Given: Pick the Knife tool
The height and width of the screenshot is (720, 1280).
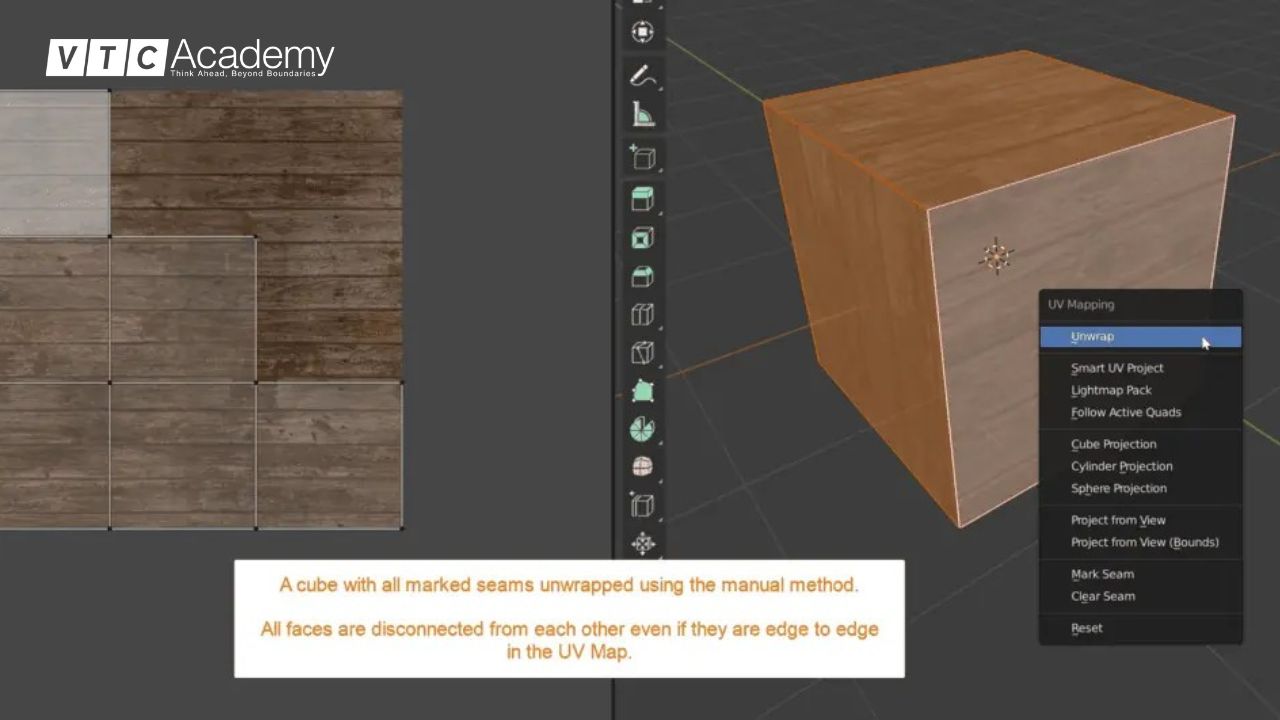Looking at the screenshot, I should tap(642, 353).
